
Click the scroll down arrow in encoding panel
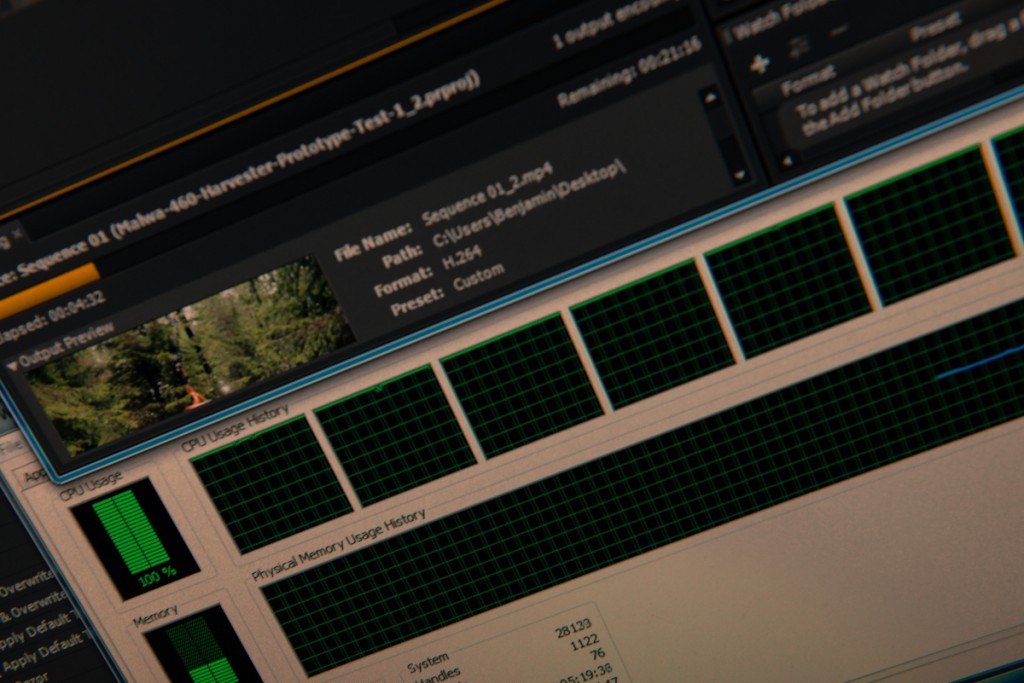[x=740, y=175]
